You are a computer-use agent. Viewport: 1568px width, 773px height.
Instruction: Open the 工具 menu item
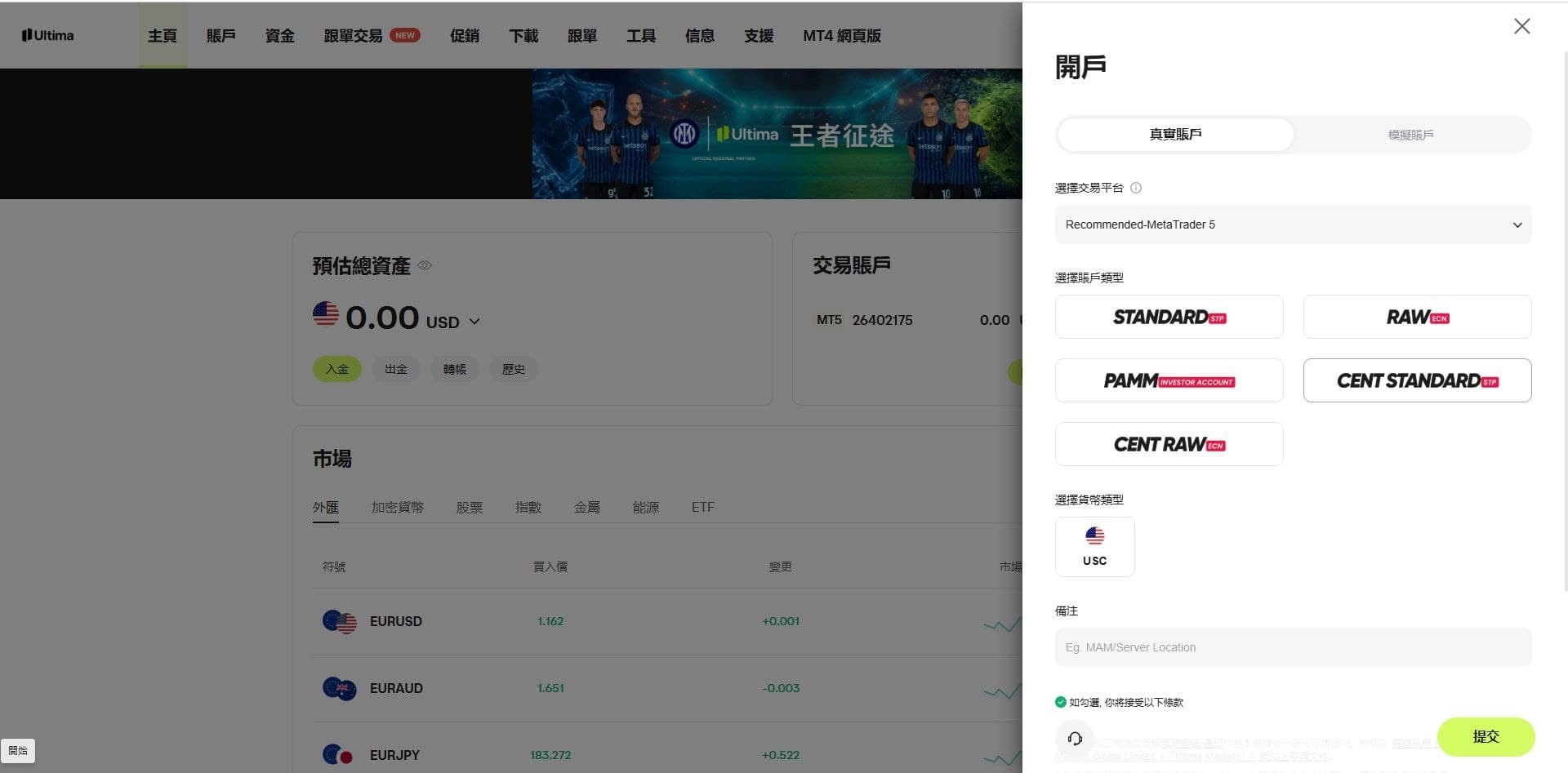coord(641,36)
